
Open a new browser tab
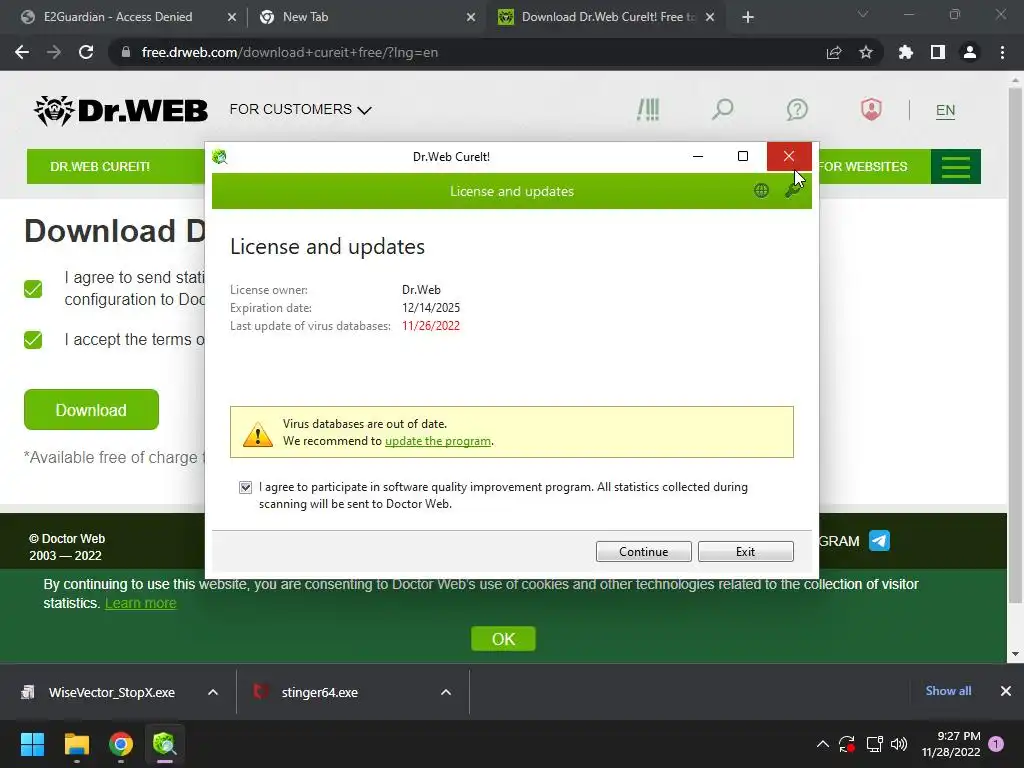coord(748,17)
